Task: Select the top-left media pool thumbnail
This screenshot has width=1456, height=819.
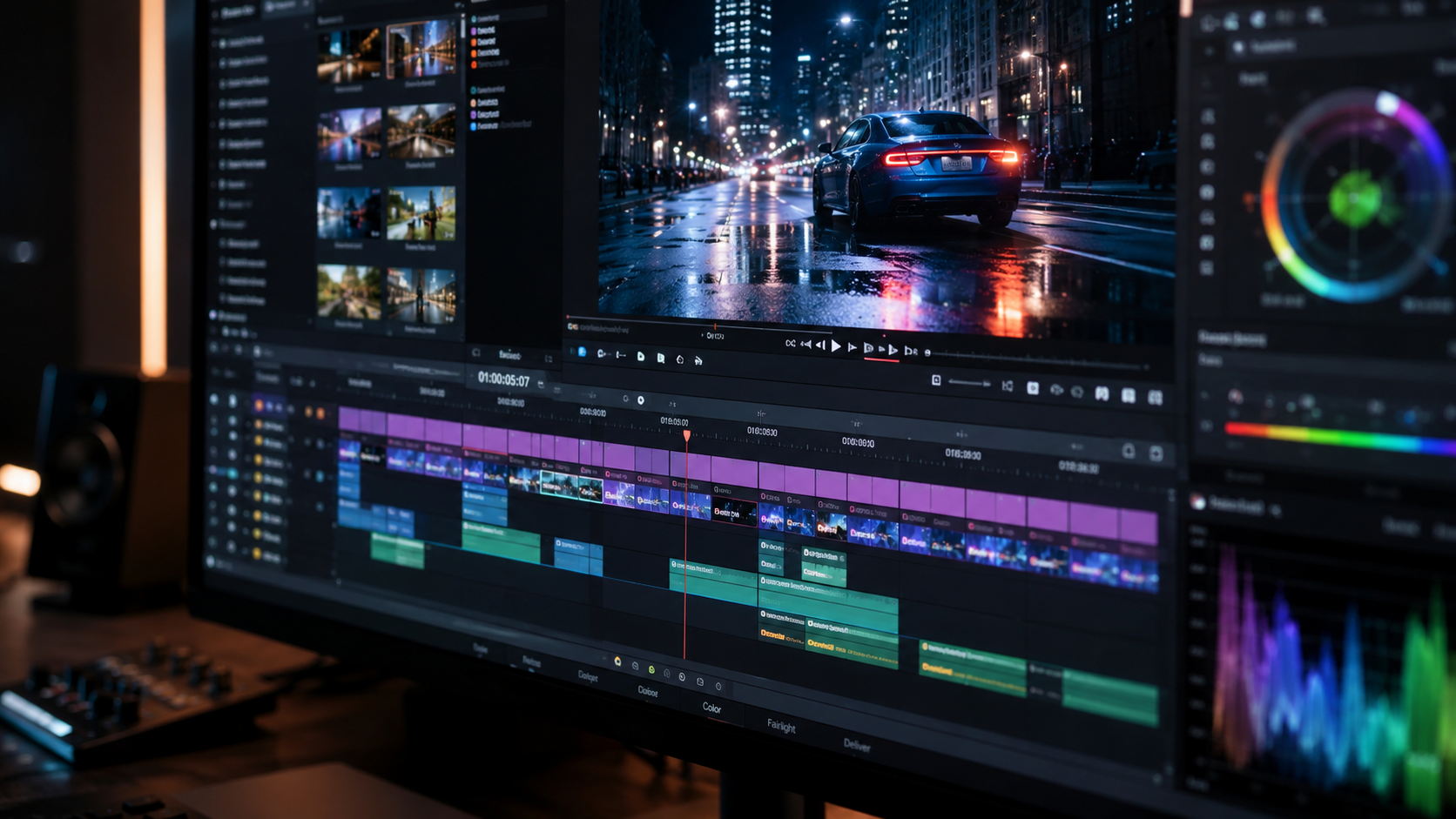Action: tap(349, 55)
